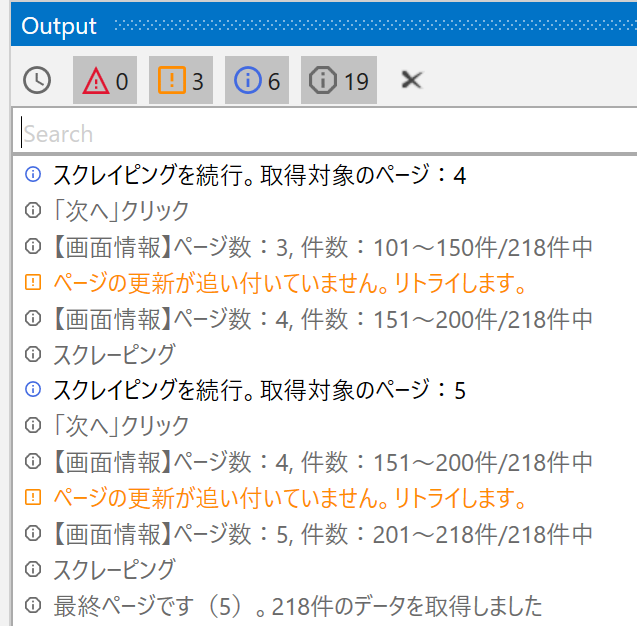
Task: Click the trace icon beside second 'スクレーピング'
Action: (33, 569)
